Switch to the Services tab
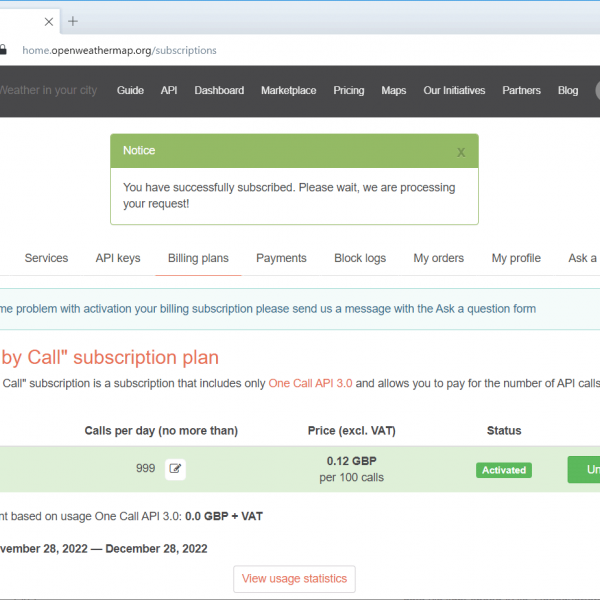 [x=46, y=258]
